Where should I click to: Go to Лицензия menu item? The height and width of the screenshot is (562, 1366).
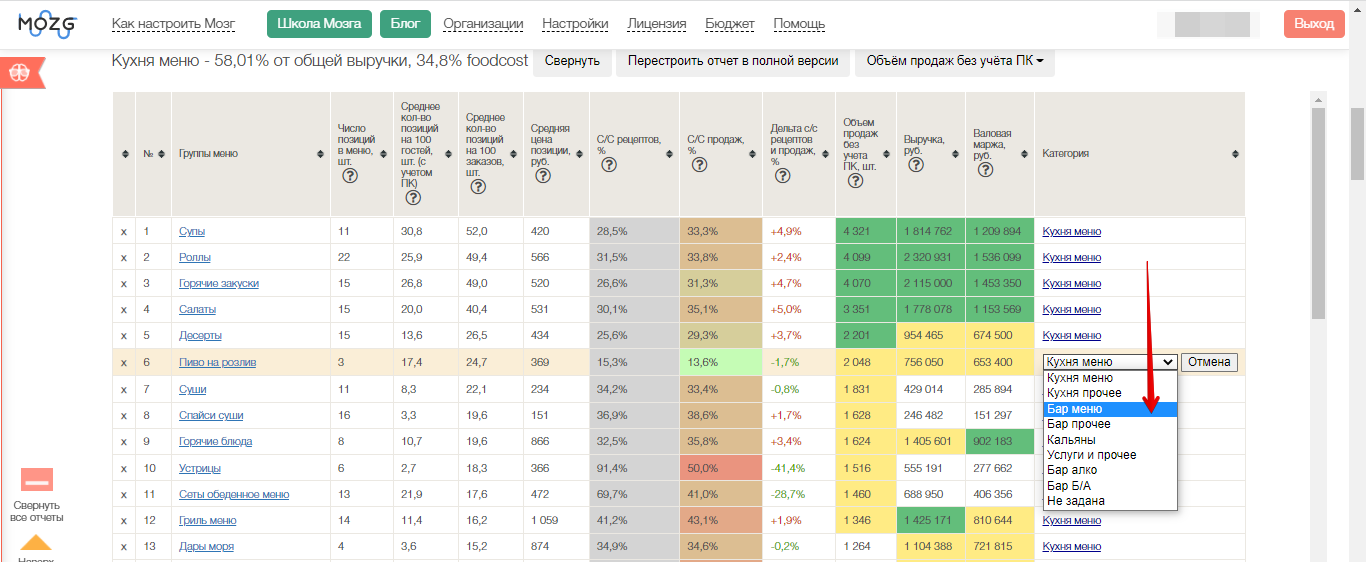[x=657, y=24]
